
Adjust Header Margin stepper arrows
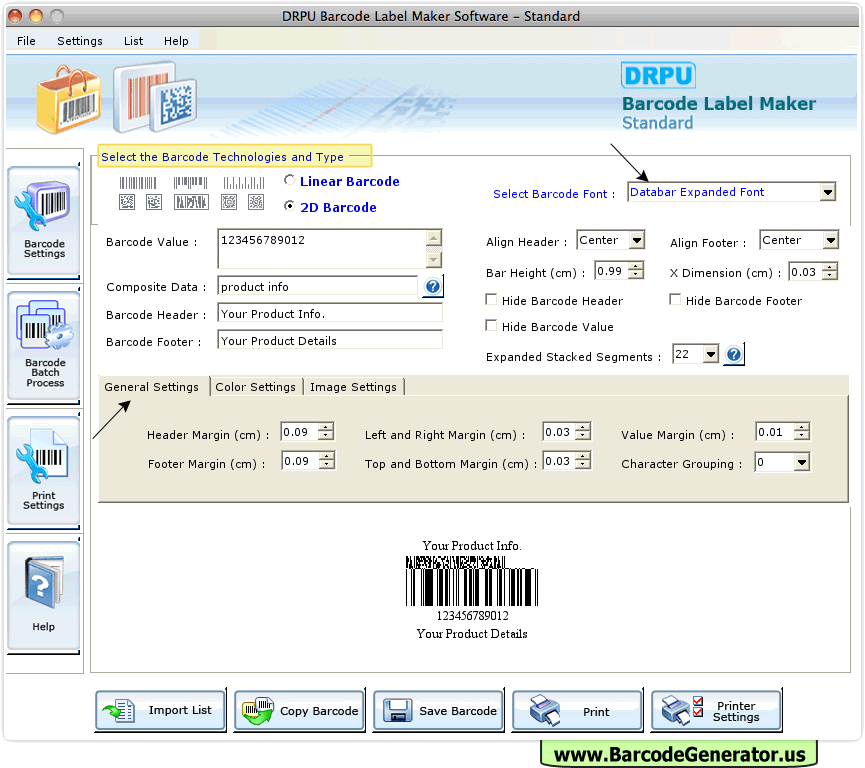coord(326,431)
